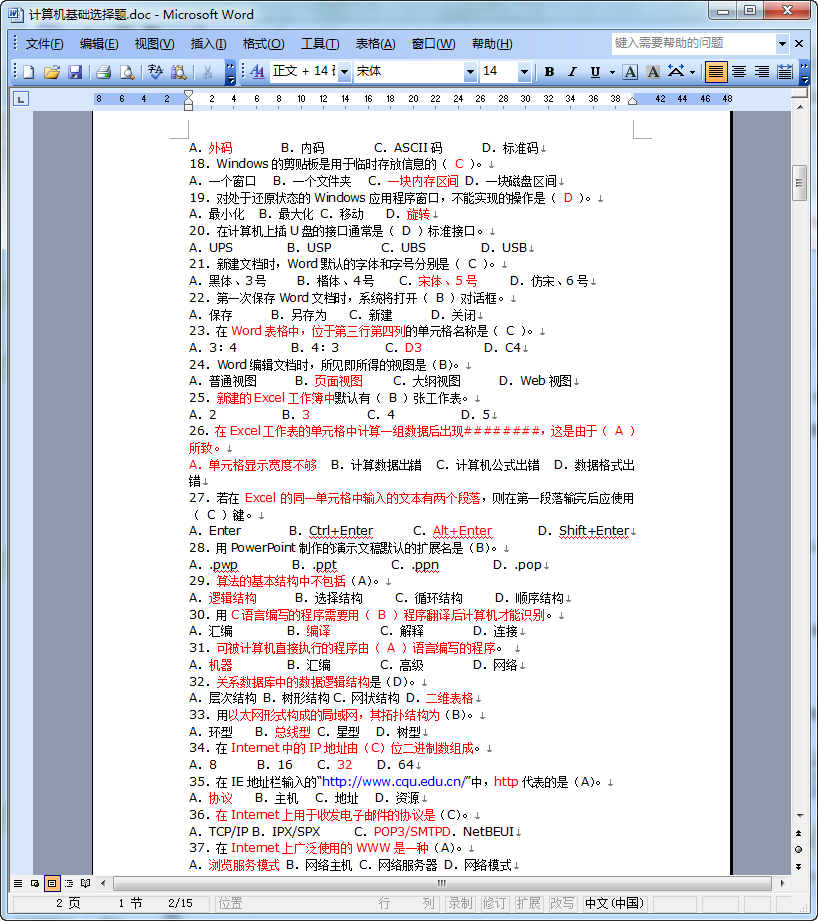This screenshot has width=818, height=921.
Task: Toggle Underline formatting
Action: tap(595, 72)
